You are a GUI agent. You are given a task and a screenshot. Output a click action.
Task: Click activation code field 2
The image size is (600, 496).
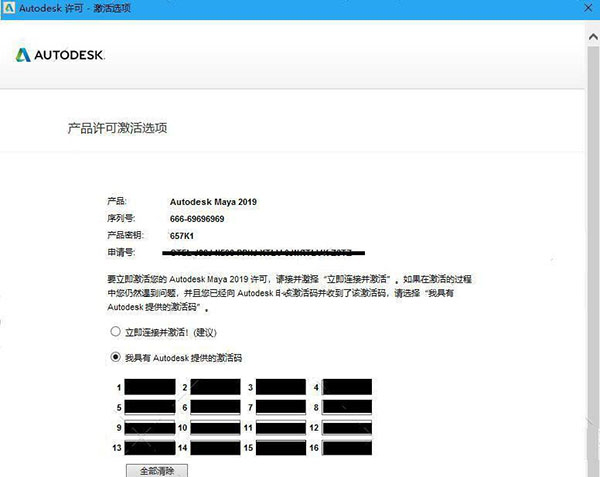click(x=215, y=387)
